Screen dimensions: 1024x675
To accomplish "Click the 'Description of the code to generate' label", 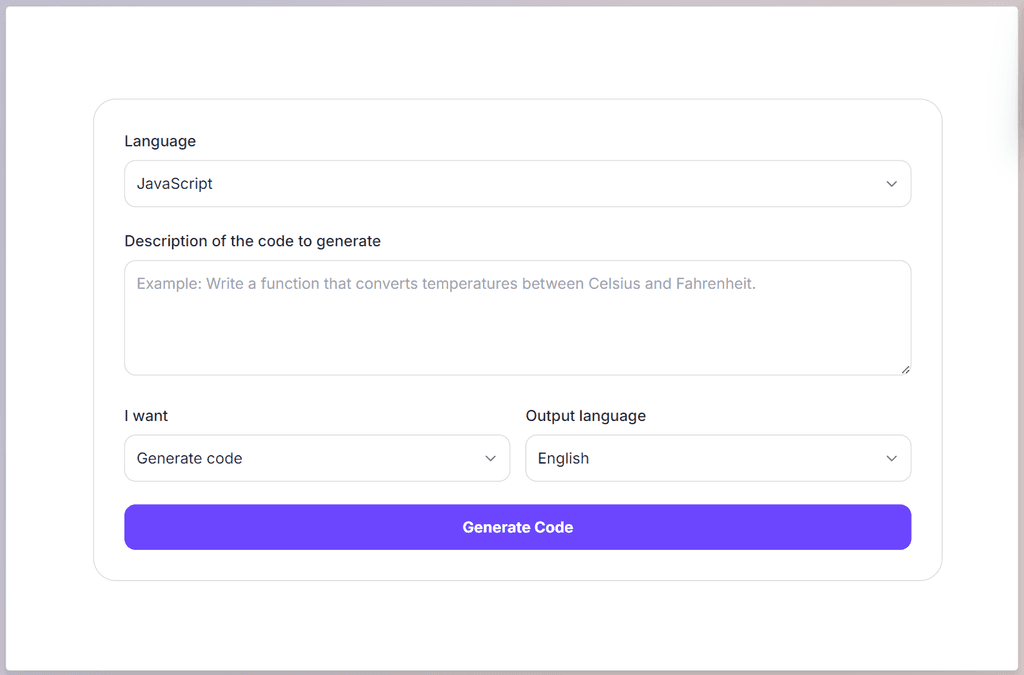I will coord(252,241).
